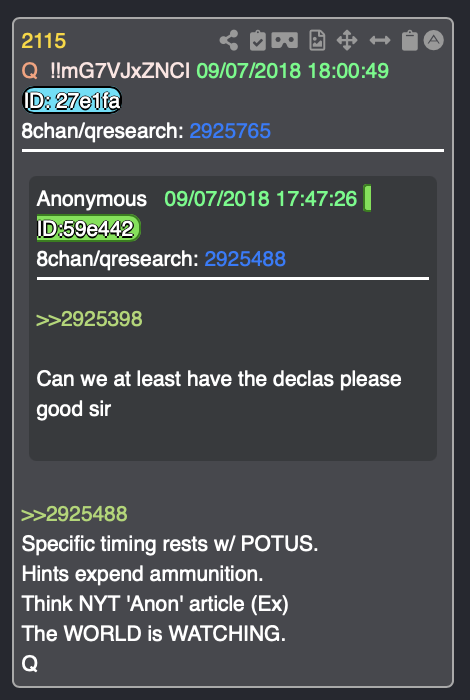Viewport: 470px width, 700px height.
Task: Click the ID:59e442 green badge
Action: coord(88,228)
